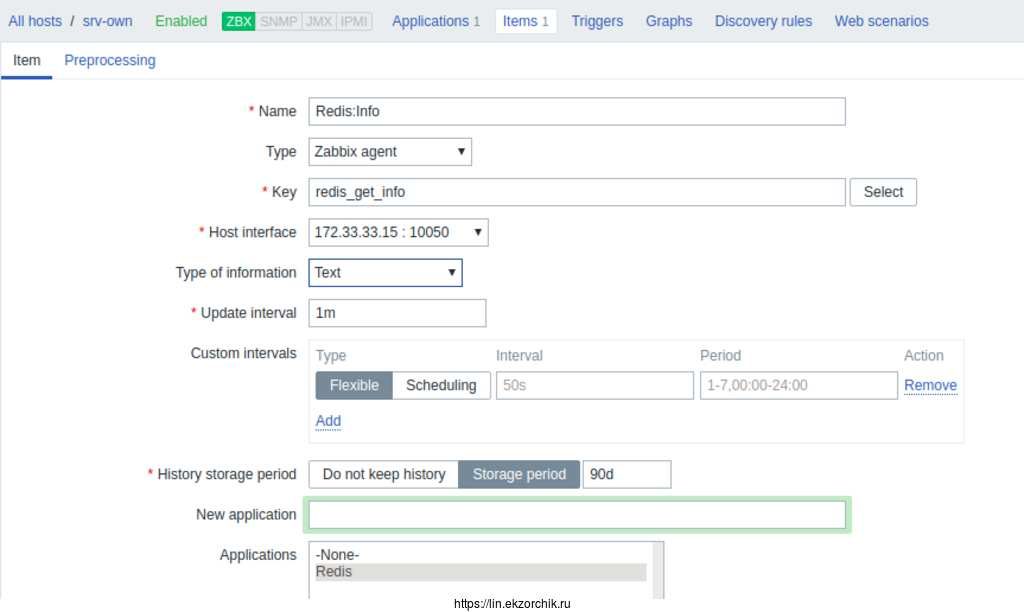Expand the Host interface dropdown
The image size is (1024, 612).
click(x=398, y=233)
